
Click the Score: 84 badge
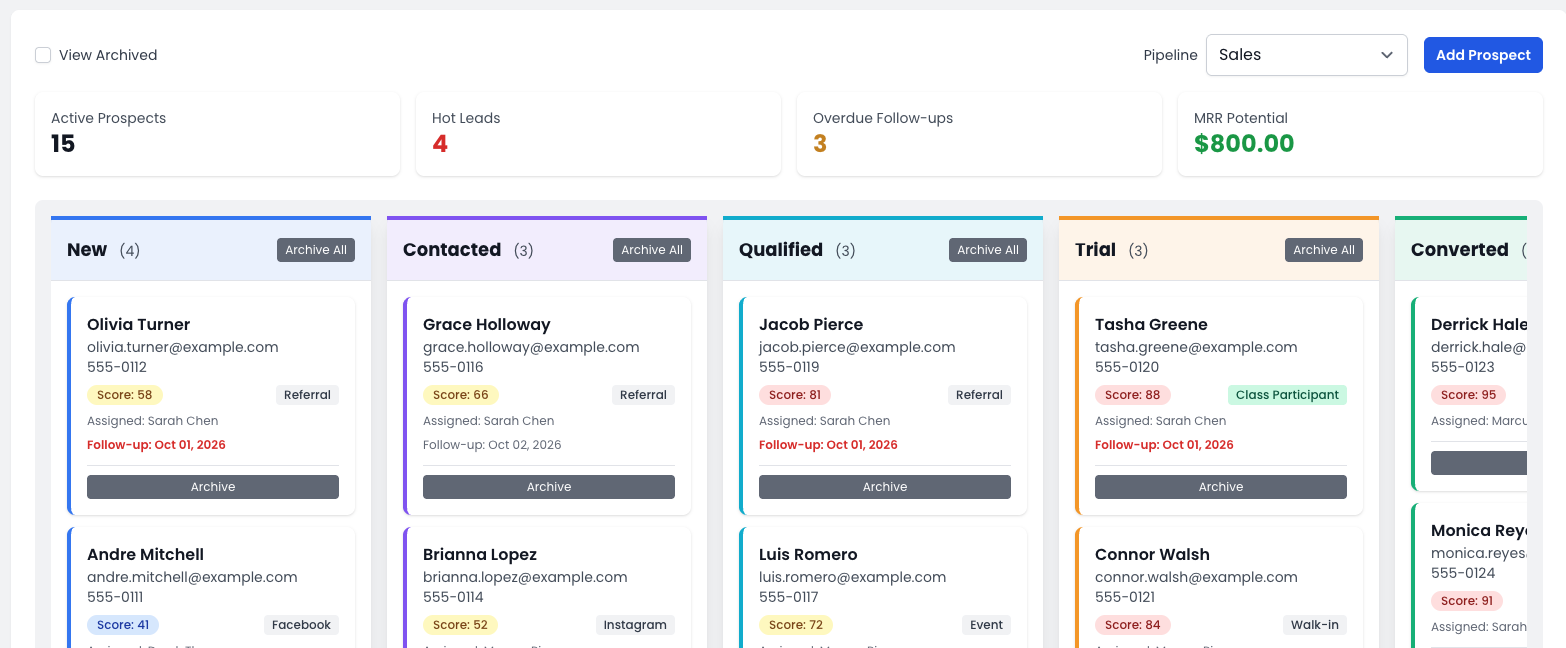coord(1132,625)
